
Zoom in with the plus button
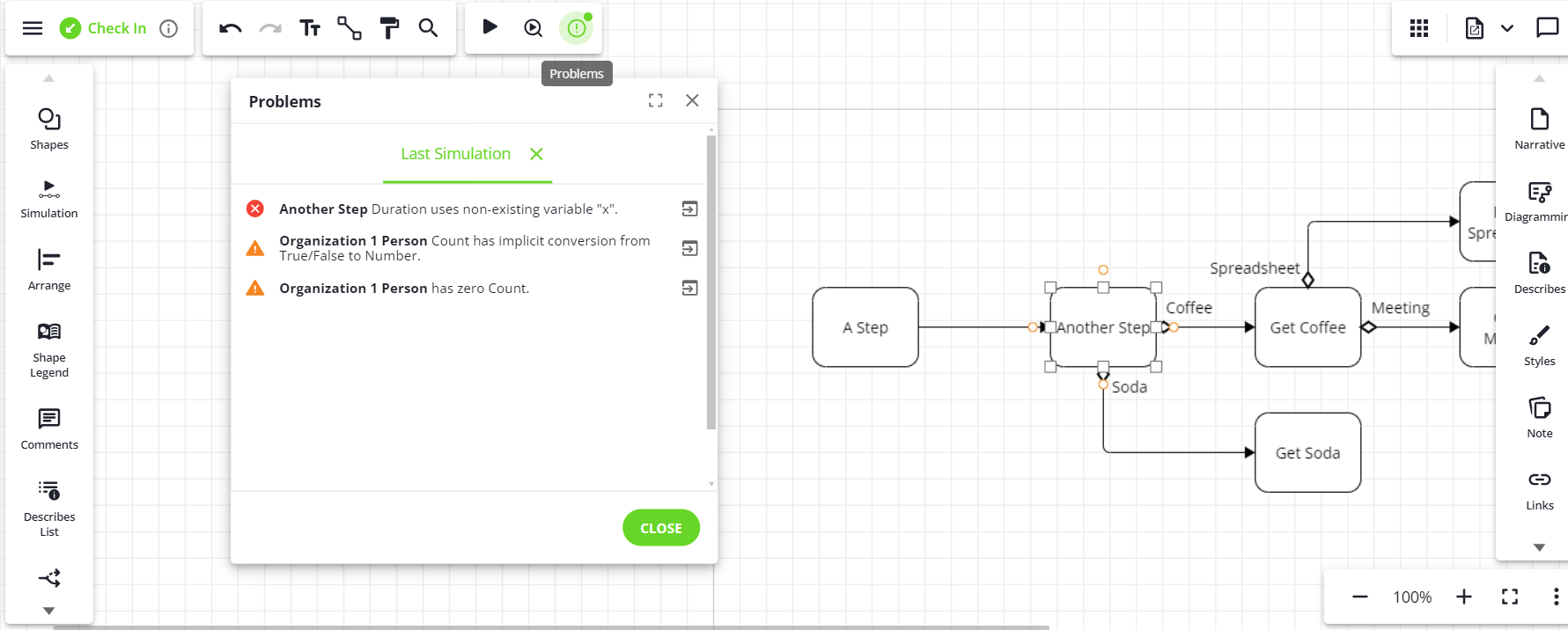click(x=1463, y=597)
